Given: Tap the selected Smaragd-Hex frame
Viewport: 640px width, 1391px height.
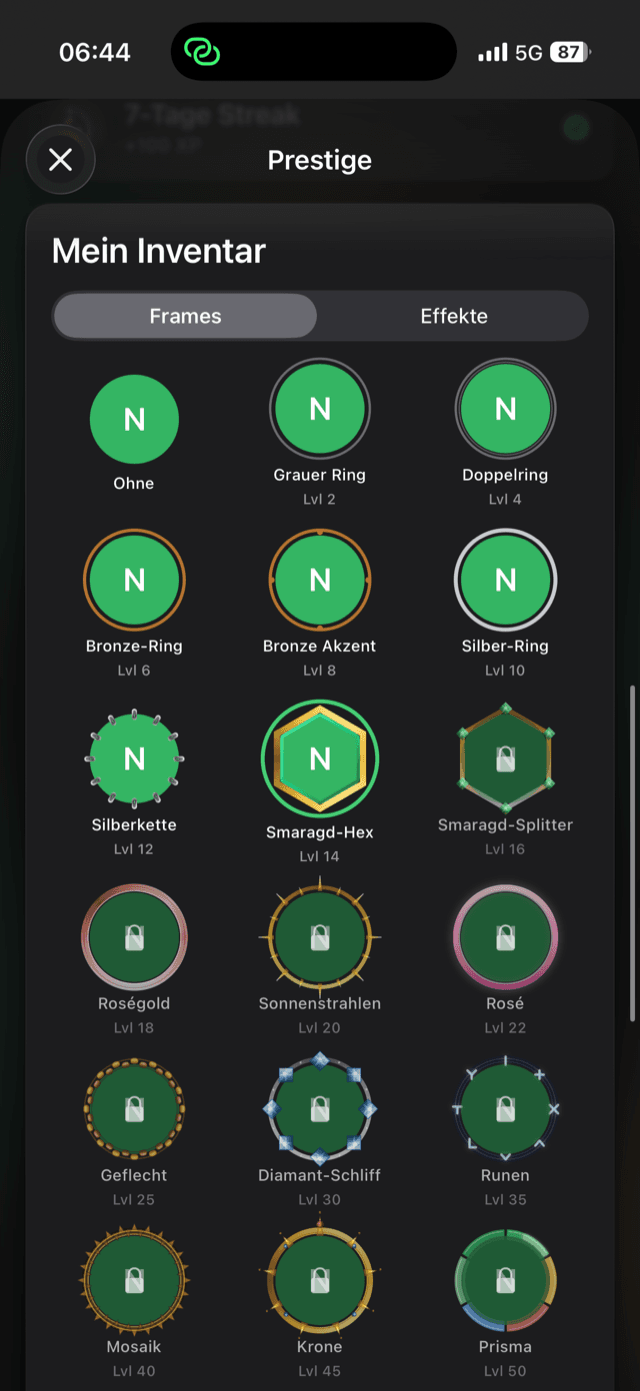Looking at the screenshot, I should click(x=320, y=759).
